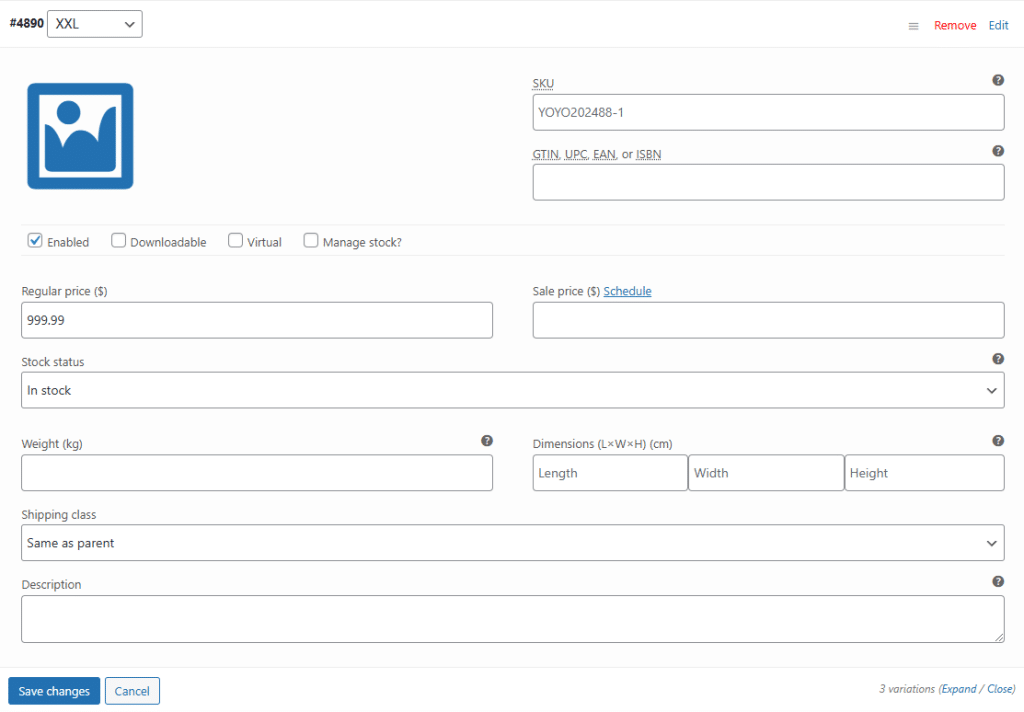Open the GTIN, UPC, EAN help icon
The height and width of the screenshot is (712, 1024).
pos(998,151)
